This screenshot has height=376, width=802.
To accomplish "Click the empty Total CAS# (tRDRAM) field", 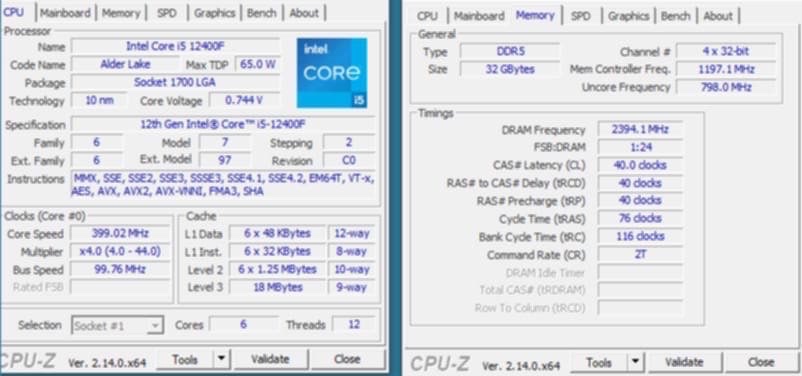I will pos(640,290).
